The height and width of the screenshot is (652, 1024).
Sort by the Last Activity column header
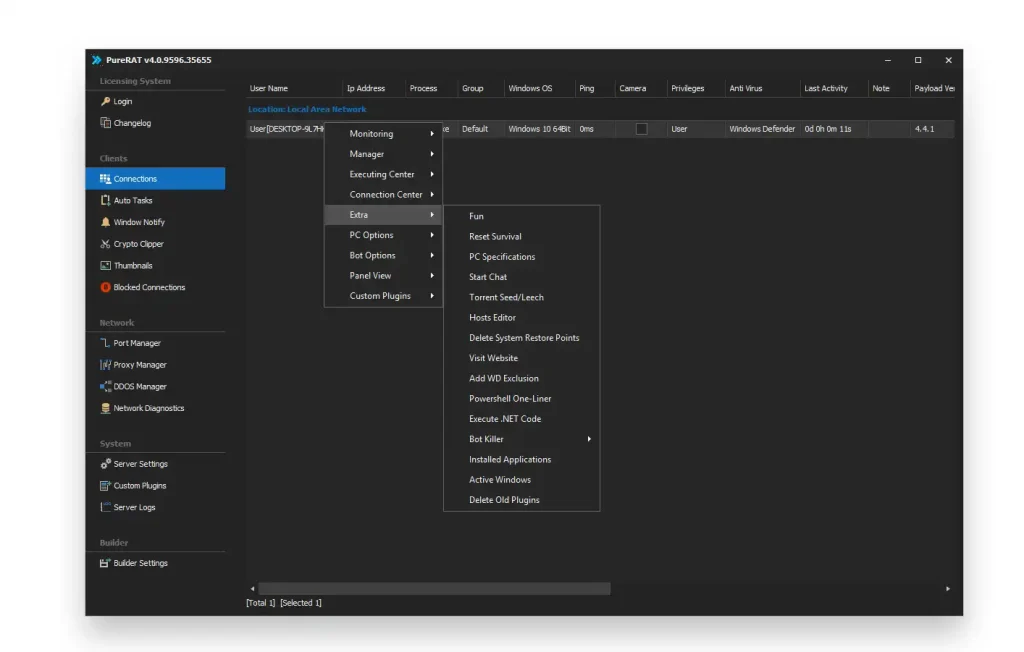825,89
